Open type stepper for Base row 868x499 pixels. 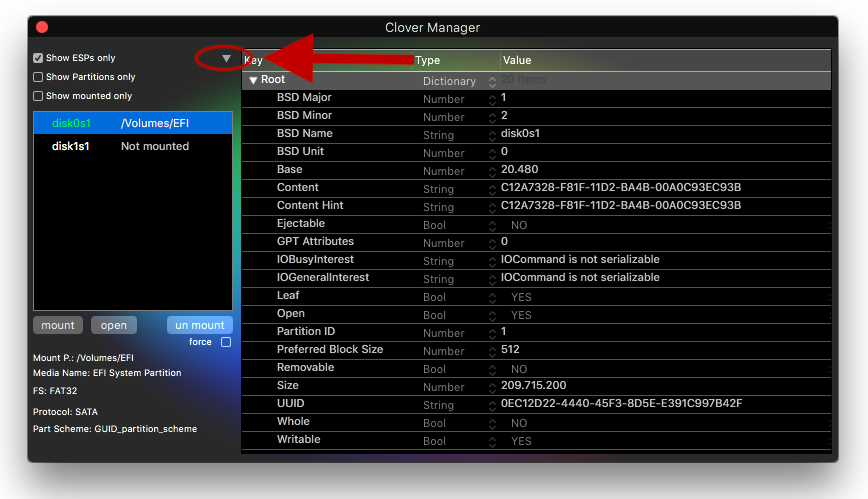pos(492,172)
